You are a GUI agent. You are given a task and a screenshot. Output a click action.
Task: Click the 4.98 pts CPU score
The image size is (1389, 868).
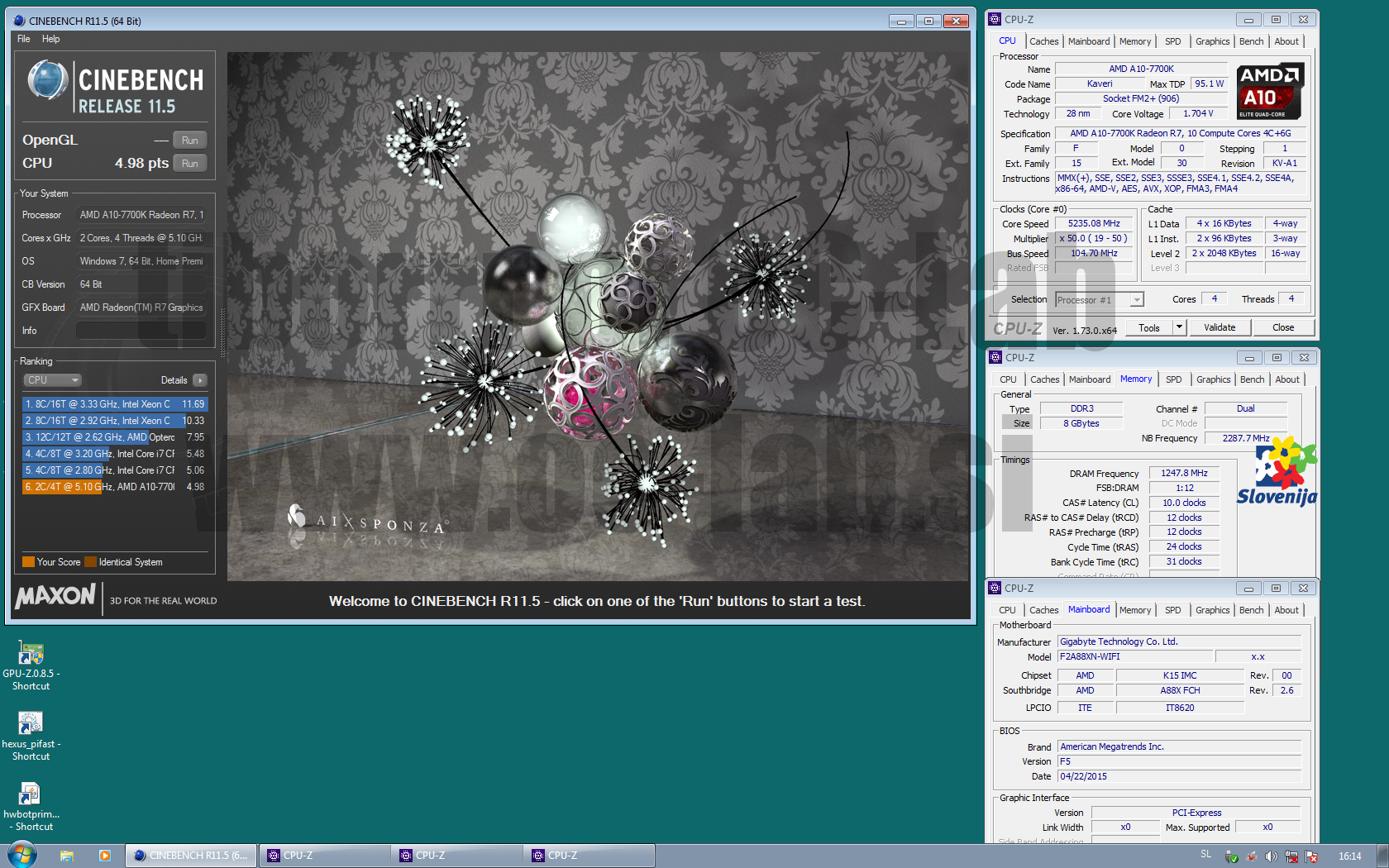[141, 164]
